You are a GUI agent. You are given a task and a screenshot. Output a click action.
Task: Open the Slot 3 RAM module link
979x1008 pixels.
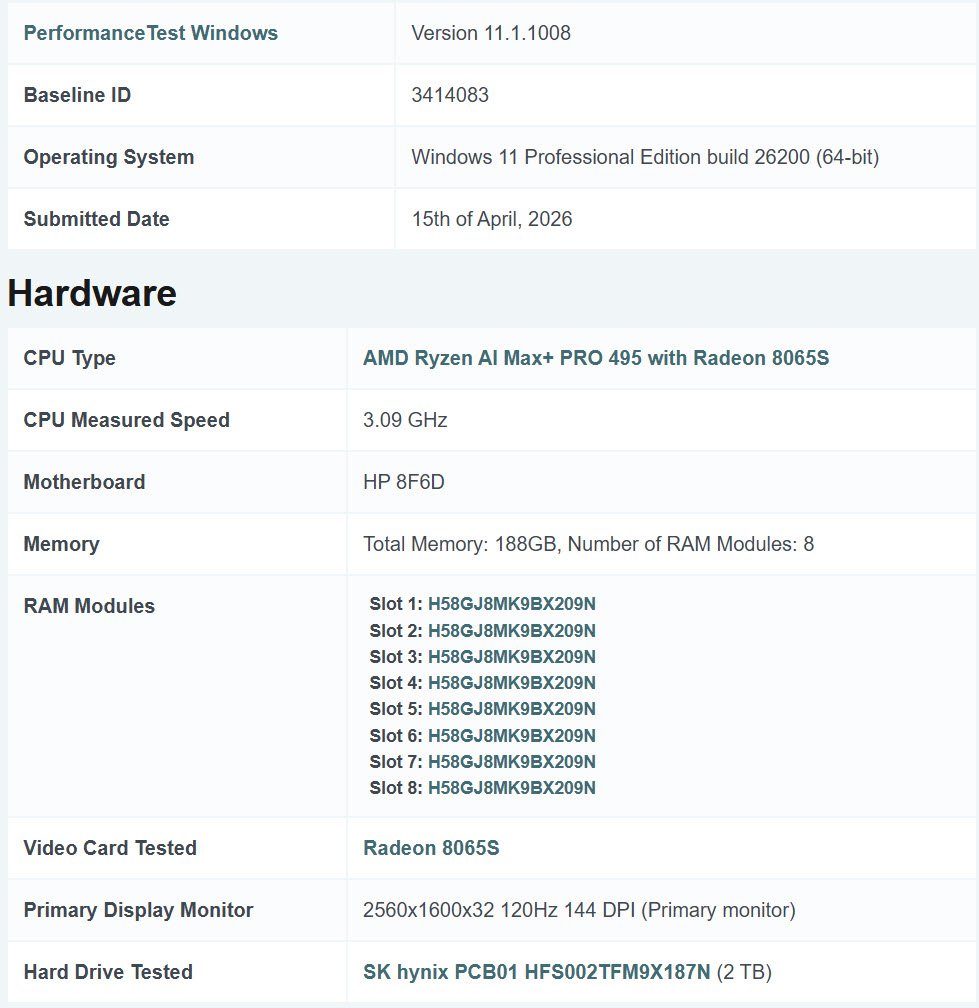click(512, 656)
